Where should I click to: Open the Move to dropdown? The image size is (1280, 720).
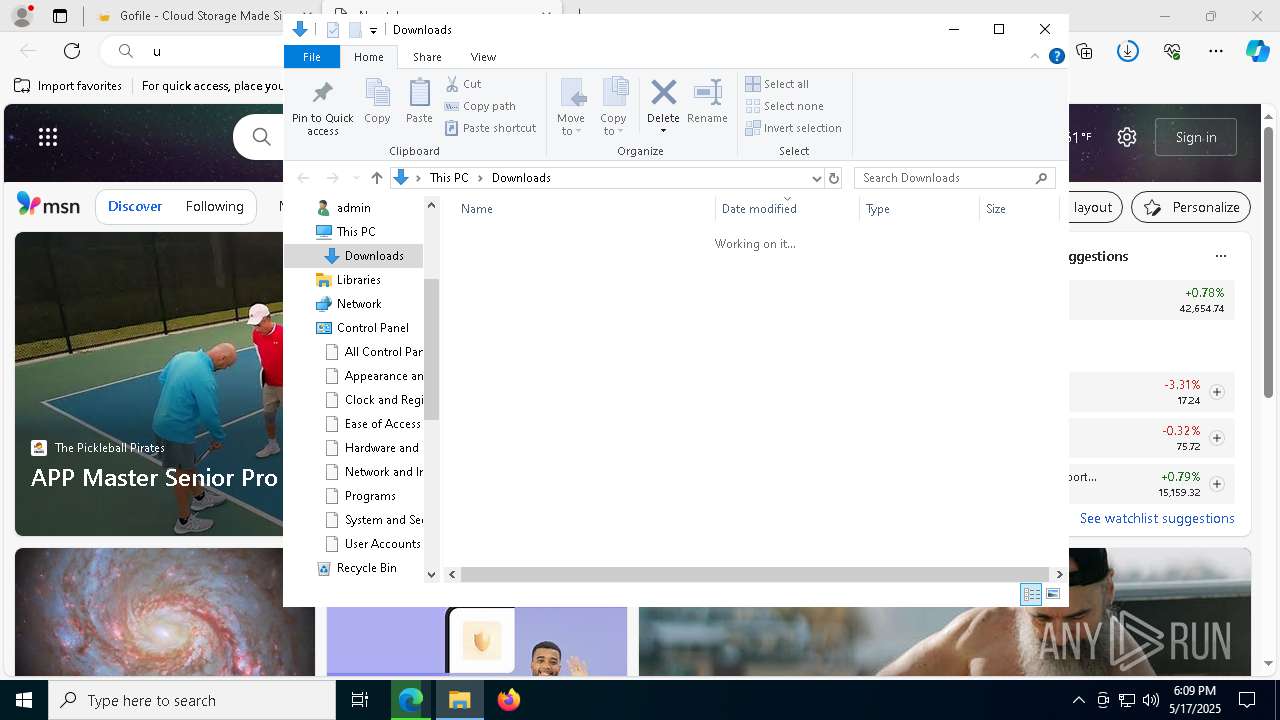pos(571,107)
